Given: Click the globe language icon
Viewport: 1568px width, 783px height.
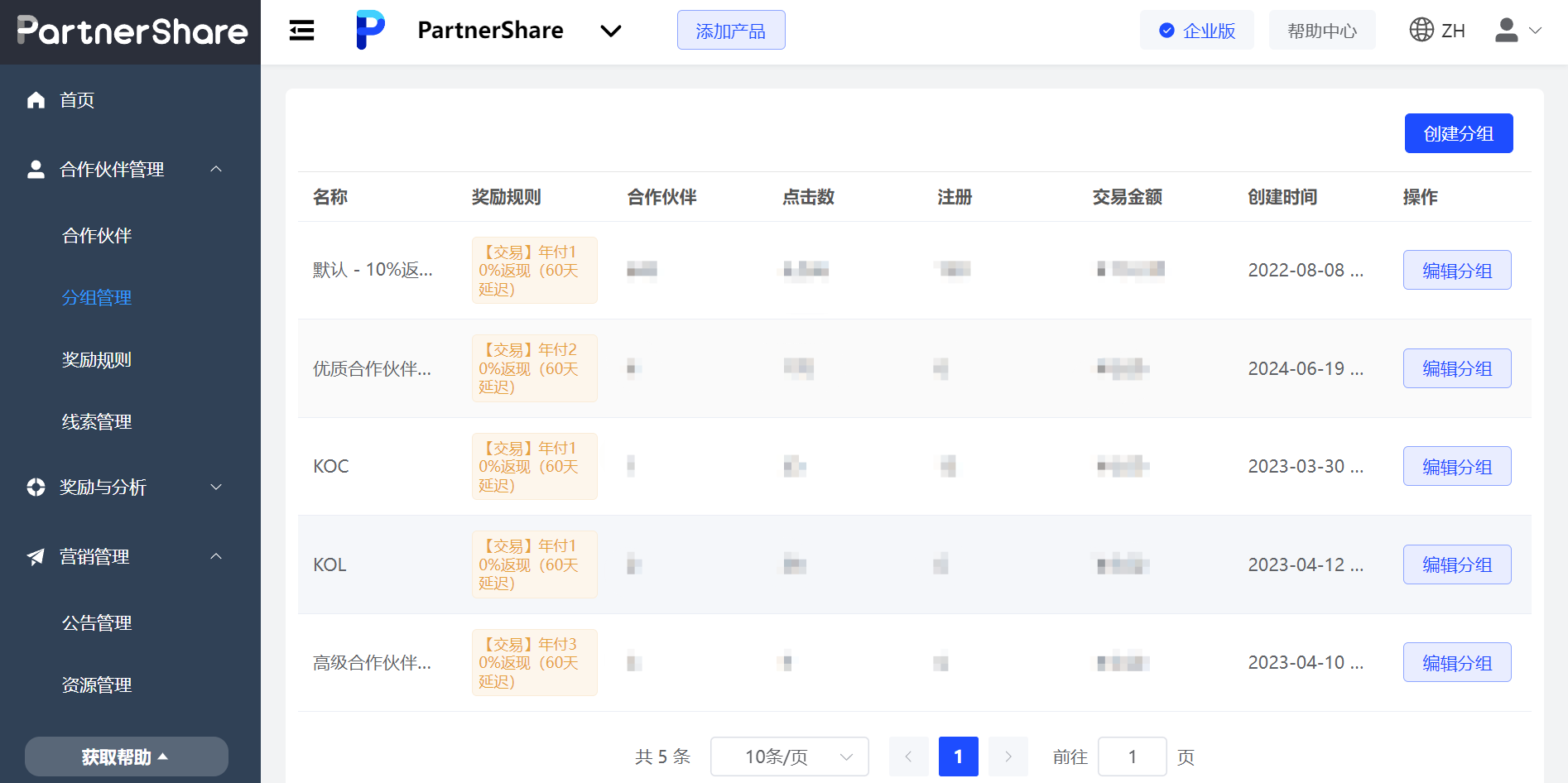Looking at the screenshot, I should pos(1421,30).
